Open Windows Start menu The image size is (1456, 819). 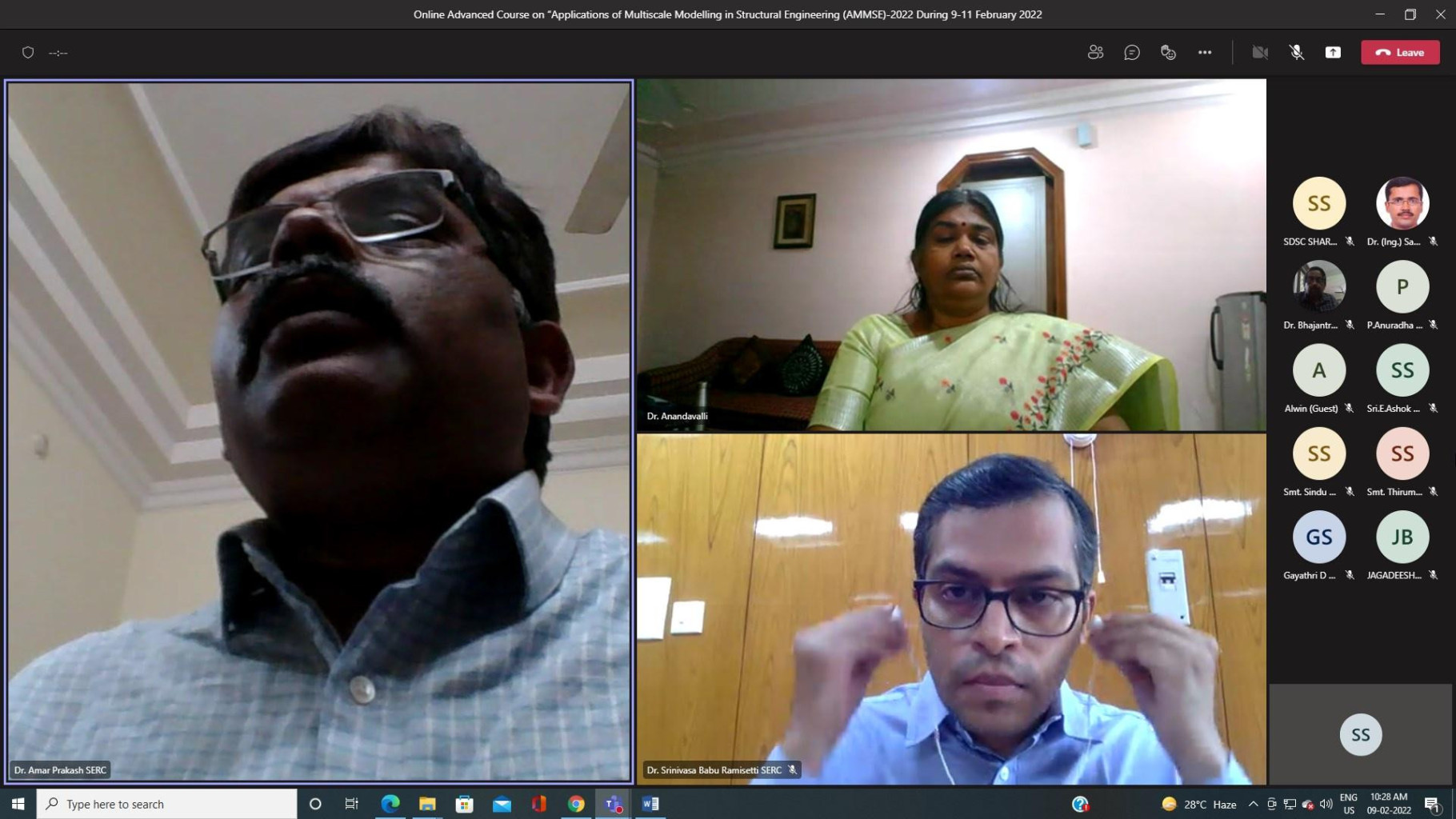18,804
